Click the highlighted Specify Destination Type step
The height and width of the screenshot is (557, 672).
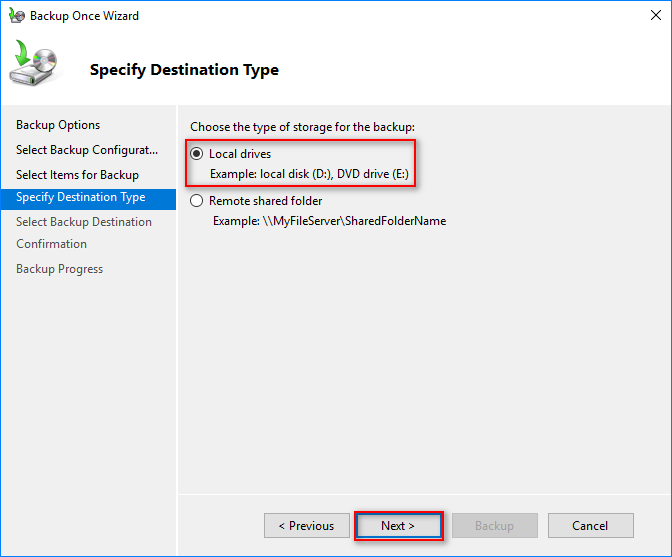click(x=88, y=199)
